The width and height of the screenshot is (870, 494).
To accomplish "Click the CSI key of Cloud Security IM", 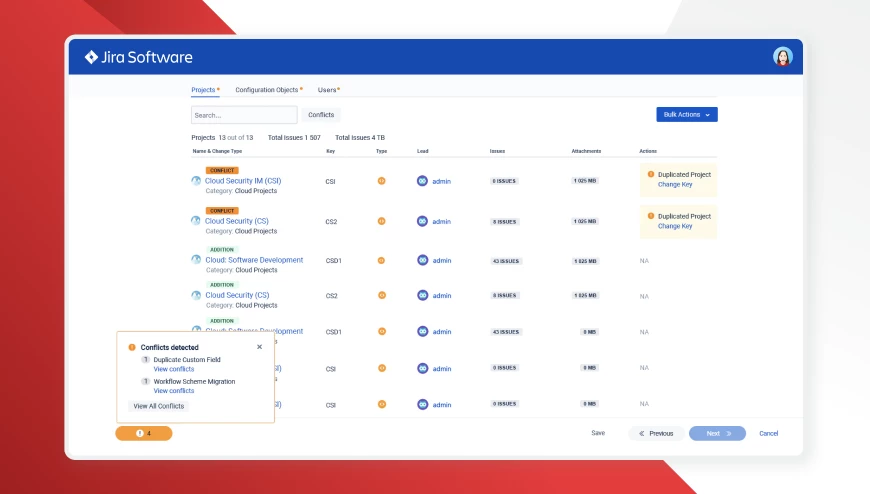I will coord(330,182).
